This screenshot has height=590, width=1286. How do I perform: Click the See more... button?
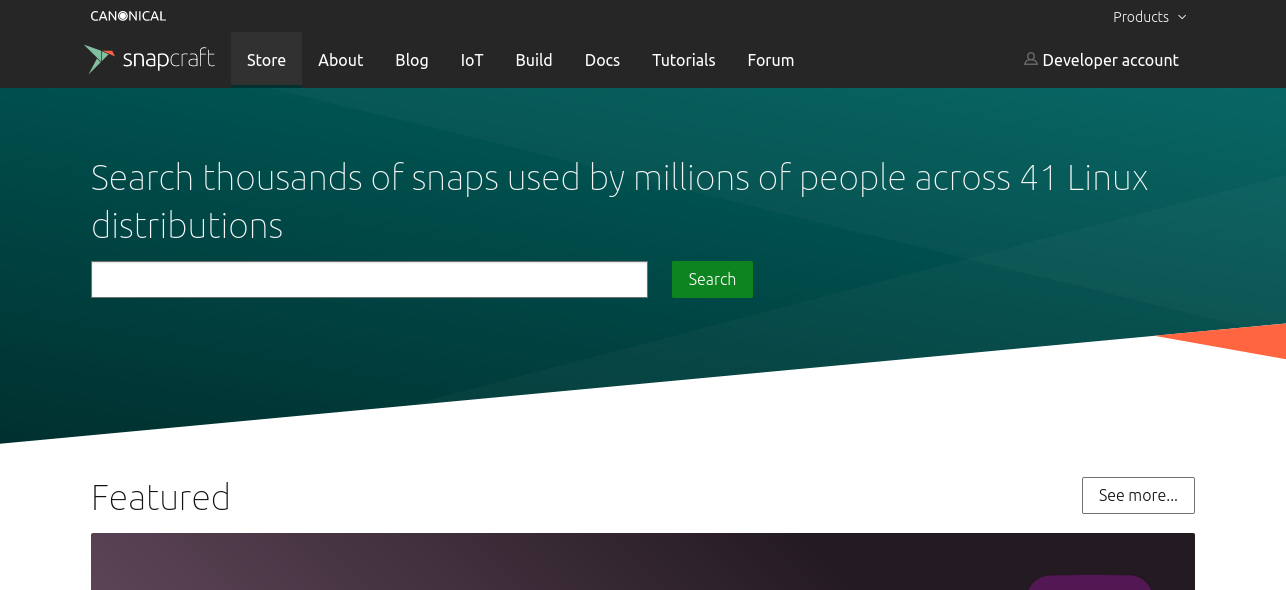coord(1138,495)
